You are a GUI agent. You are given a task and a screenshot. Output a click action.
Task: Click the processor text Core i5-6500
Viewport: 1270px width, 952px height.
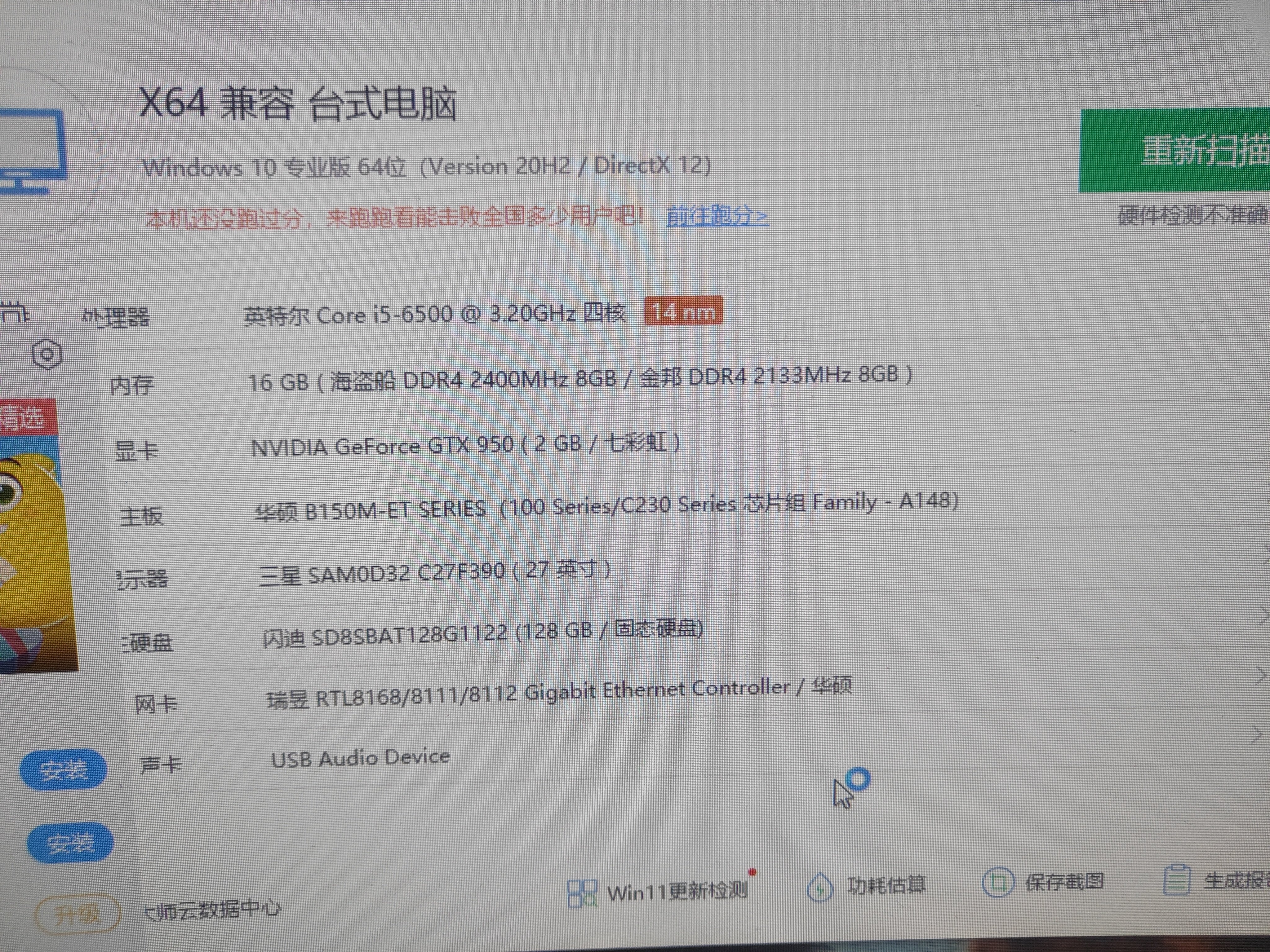click(x=435, y=315)
